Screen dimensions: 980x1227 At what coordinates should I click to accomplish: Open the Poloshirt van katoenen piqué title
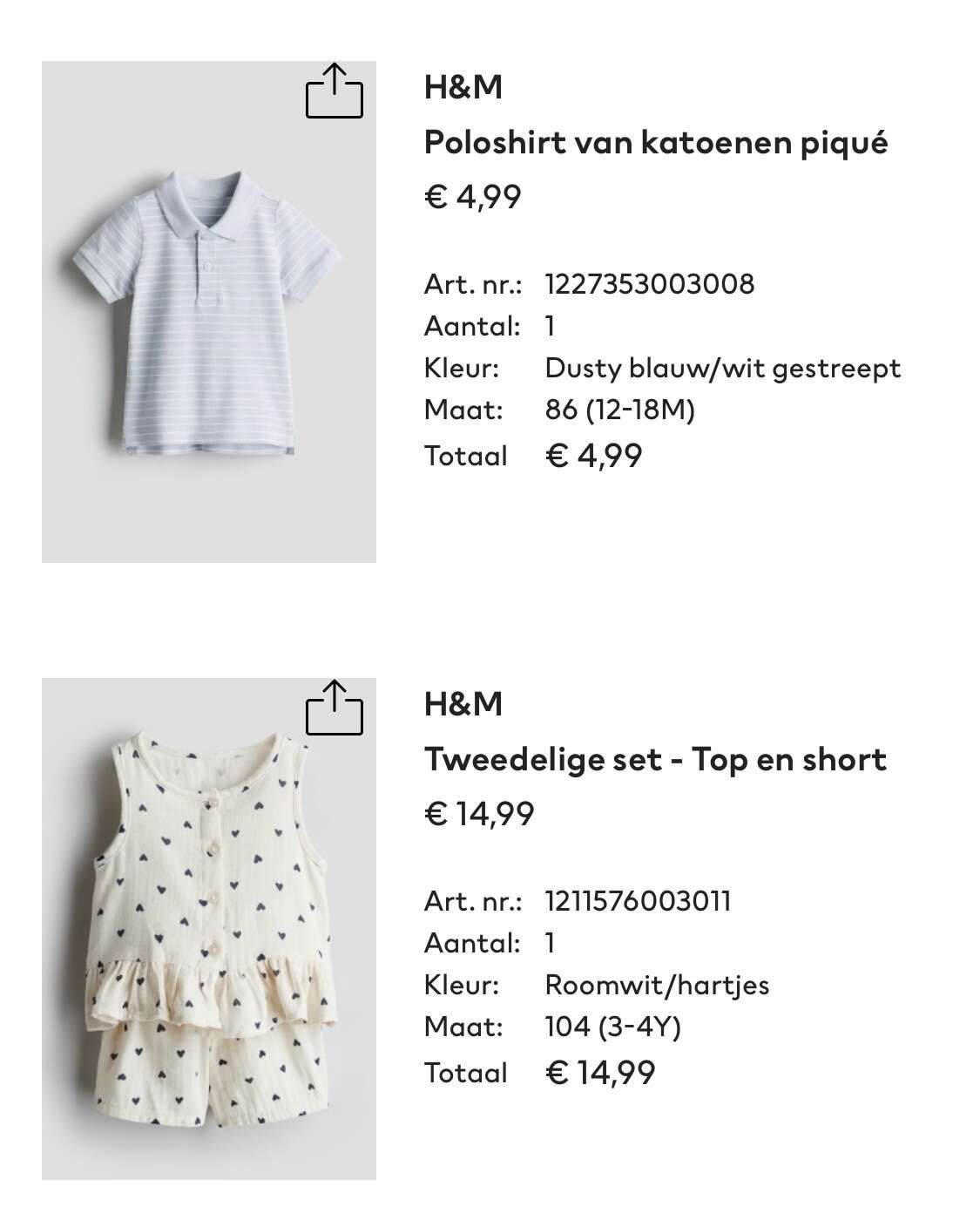tap(656, 142)
